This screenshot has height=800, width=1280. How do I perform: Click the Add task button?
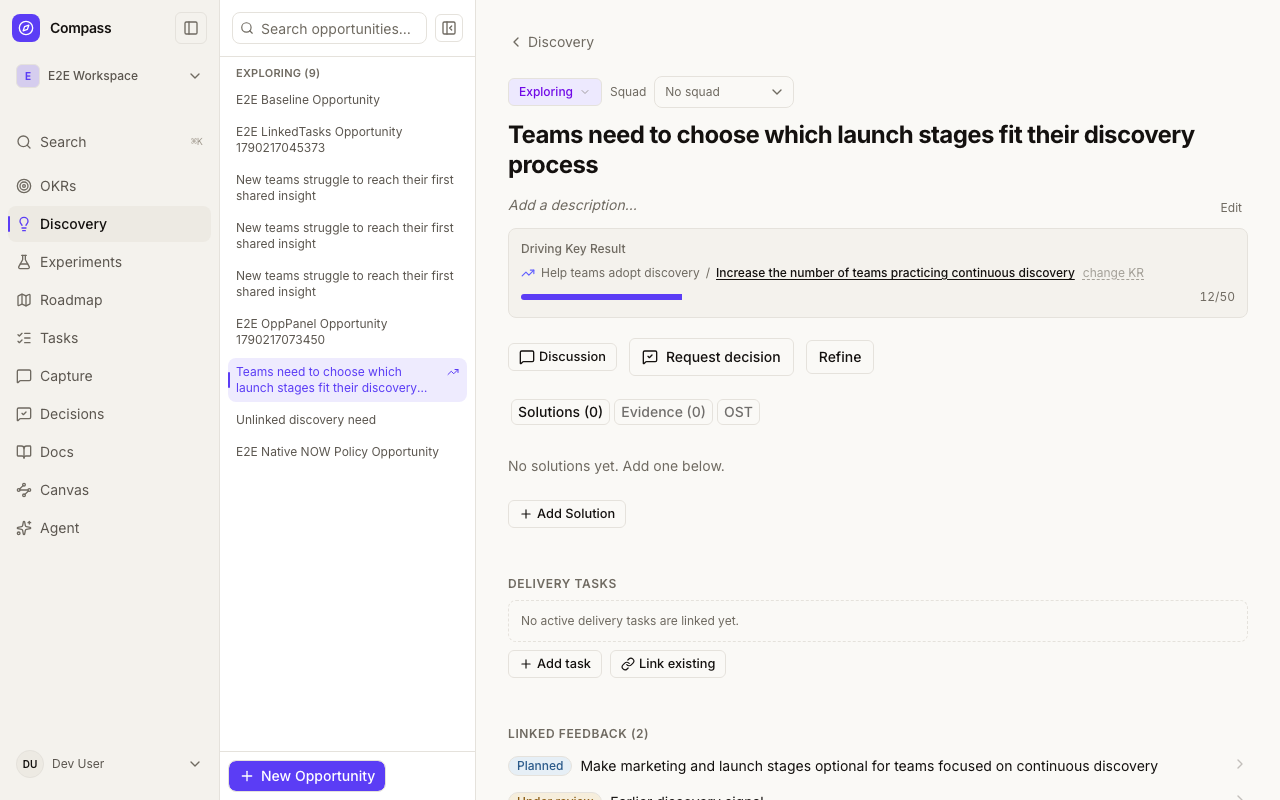[x=555, y=664]
